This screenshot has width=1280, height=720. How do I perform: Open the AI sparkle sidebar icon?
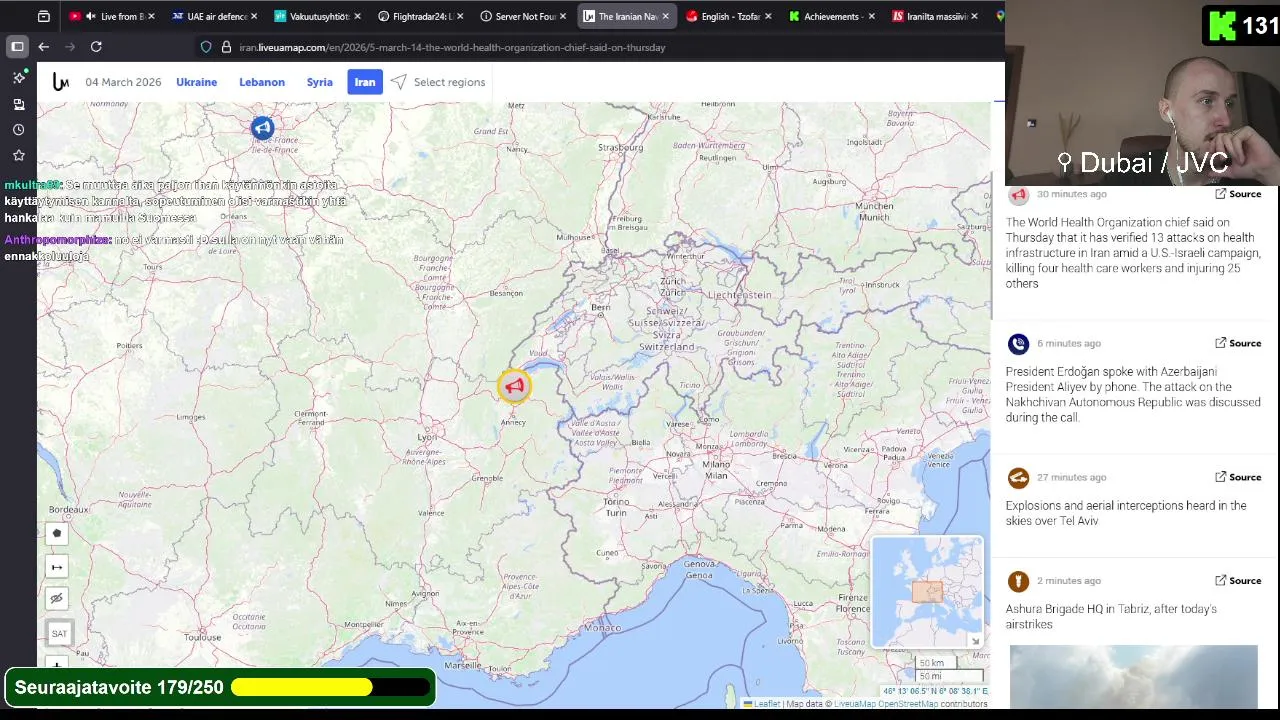point(18,77)
